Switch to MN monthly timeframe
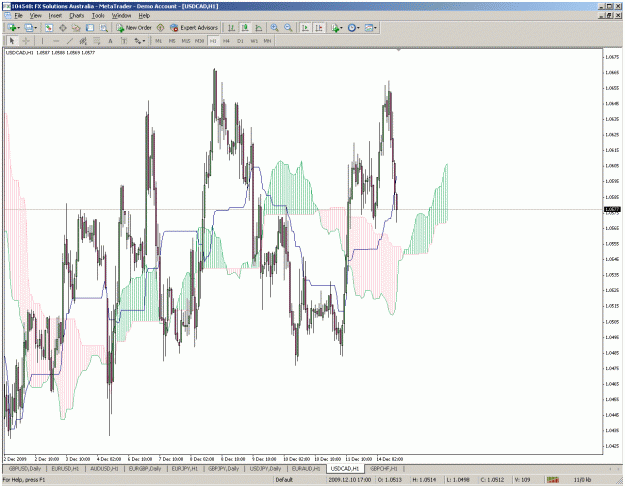625x486 pixels. (x=267, y=41)
